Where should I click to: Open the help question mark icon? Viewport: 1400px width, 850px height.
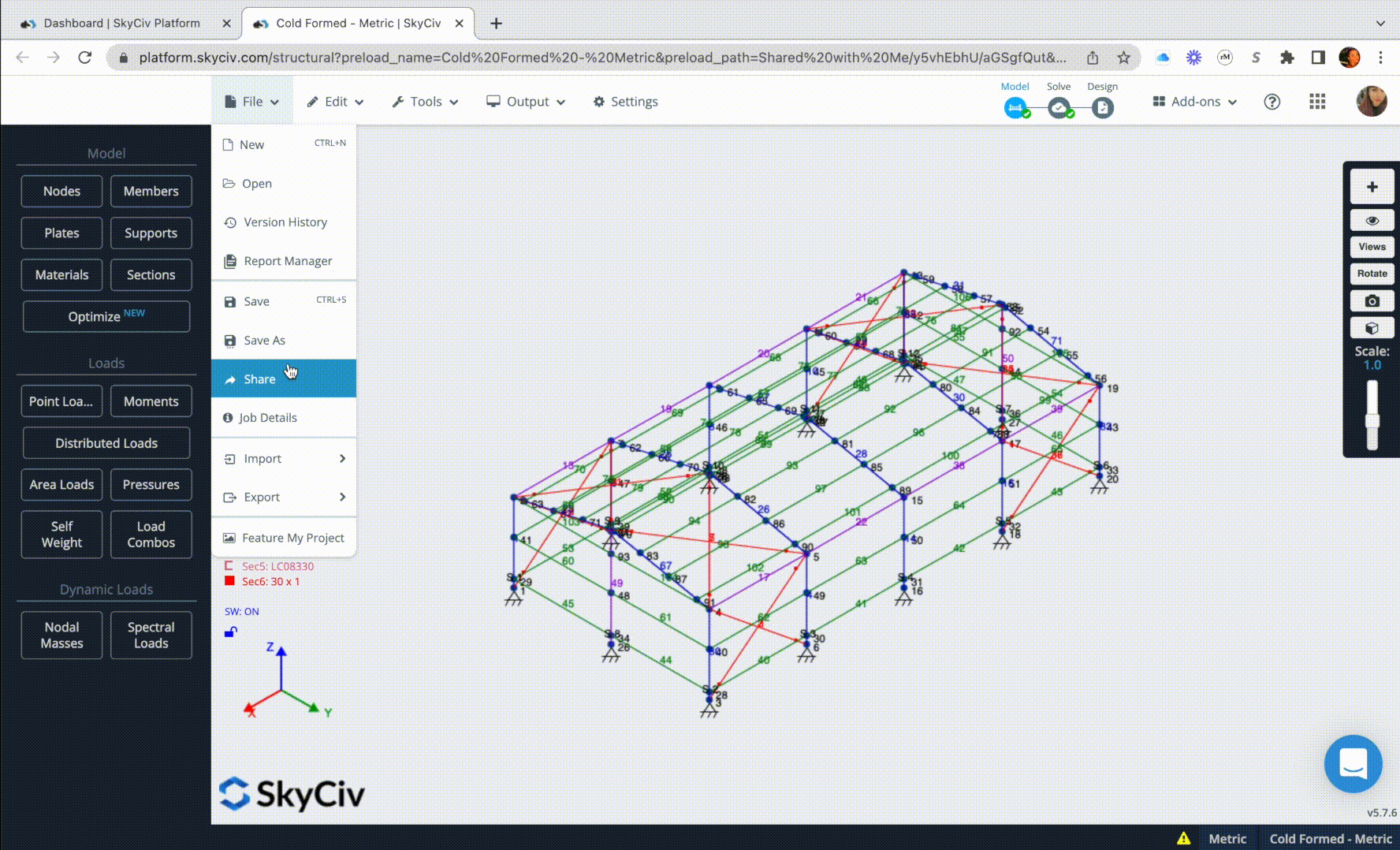click(x=1272, y=102)
